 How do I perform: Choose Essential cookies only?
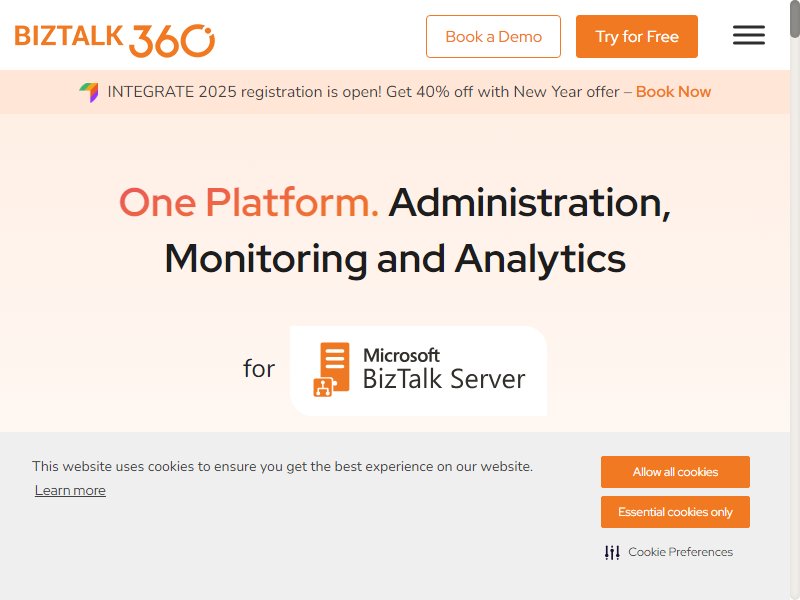675,512
